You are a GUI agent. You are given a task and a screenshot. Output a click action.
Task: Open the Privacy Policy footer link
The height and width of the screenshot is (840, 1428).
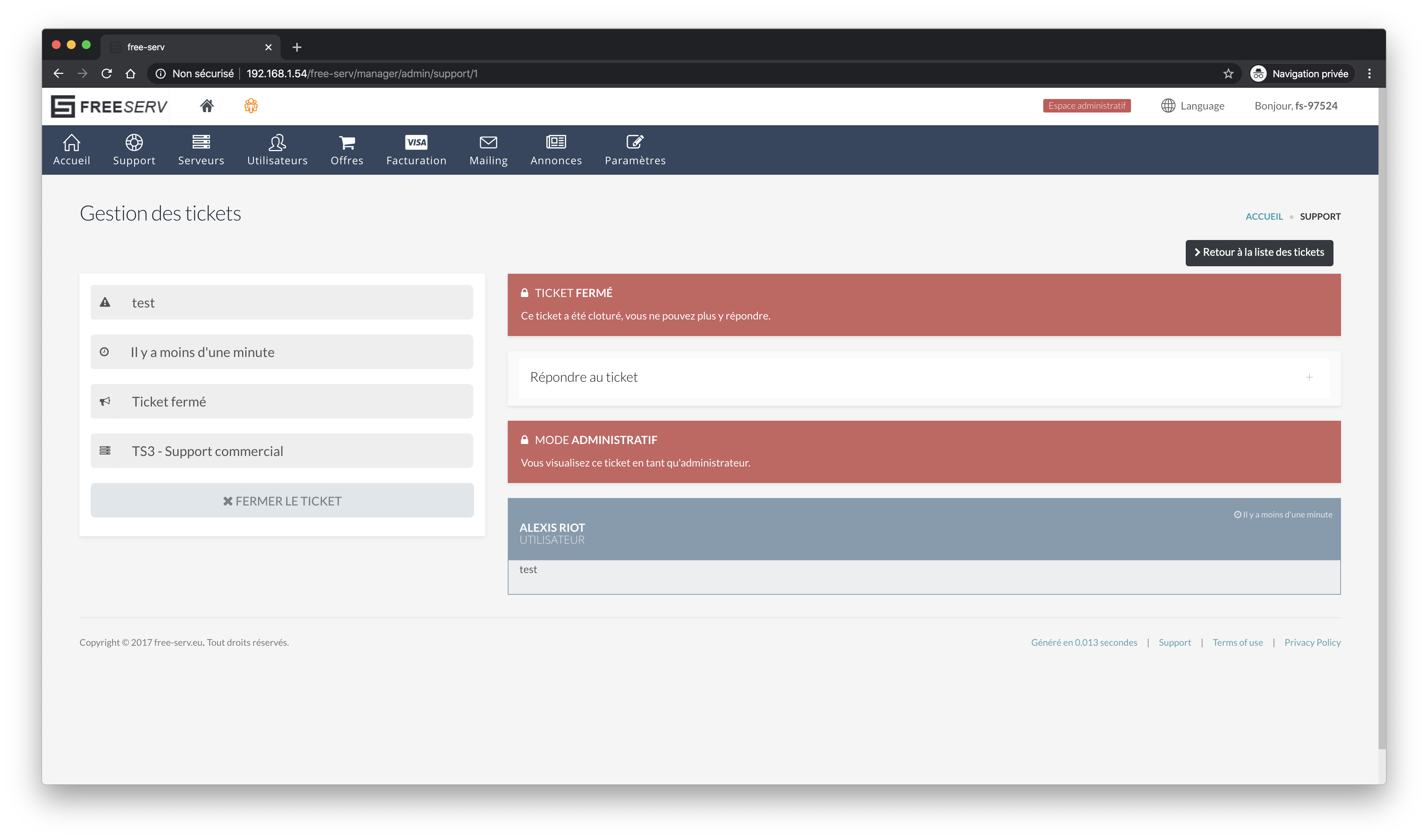pyautogui.click(x=1312, y=642)
